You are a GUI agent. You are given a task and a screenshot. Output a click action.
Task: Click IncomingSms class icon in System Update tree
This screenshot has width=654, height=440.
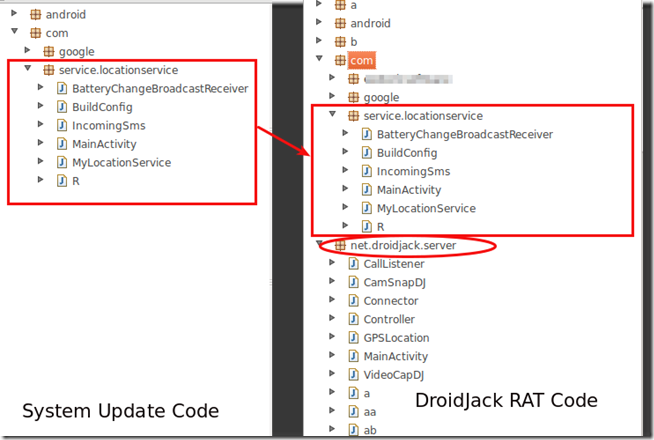(62, 126)
